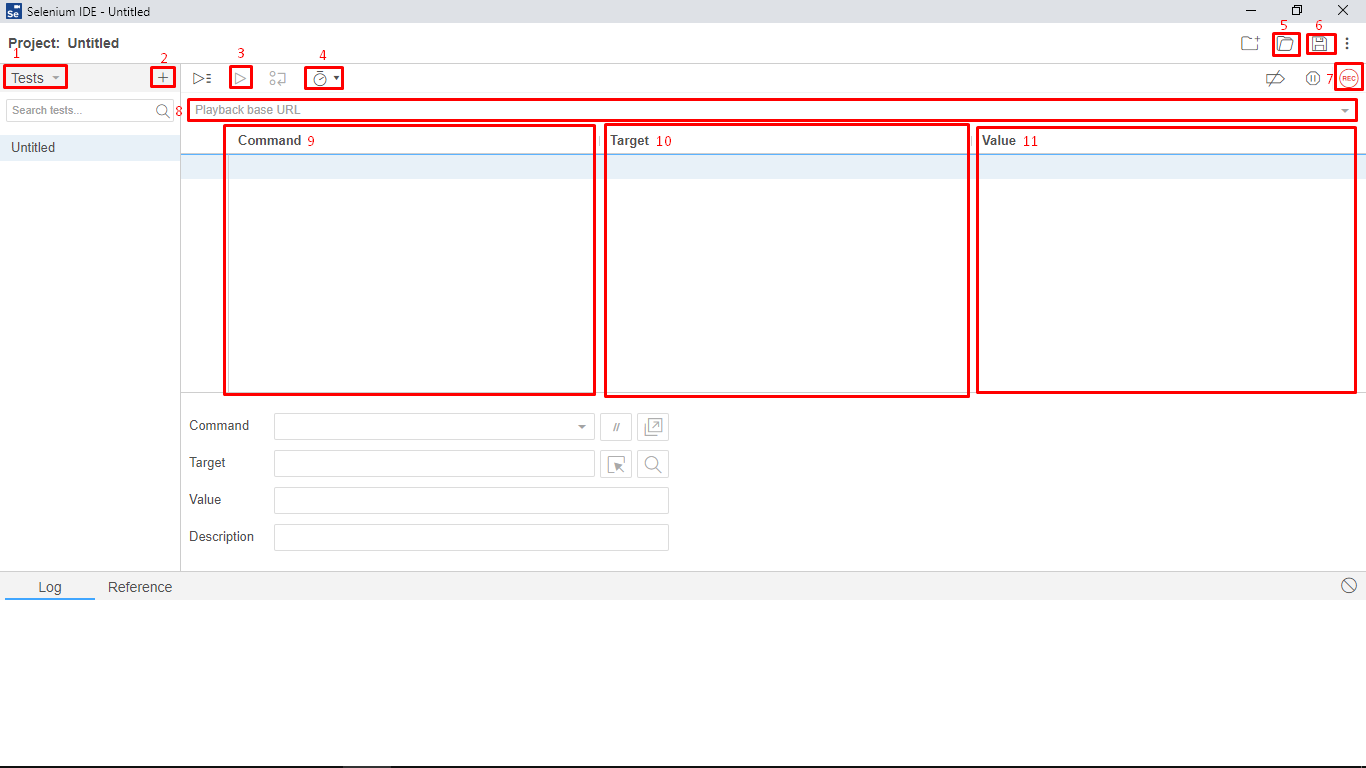Select the Log tab
Viewport: 1366px width, 768px height.
point(49,587)
